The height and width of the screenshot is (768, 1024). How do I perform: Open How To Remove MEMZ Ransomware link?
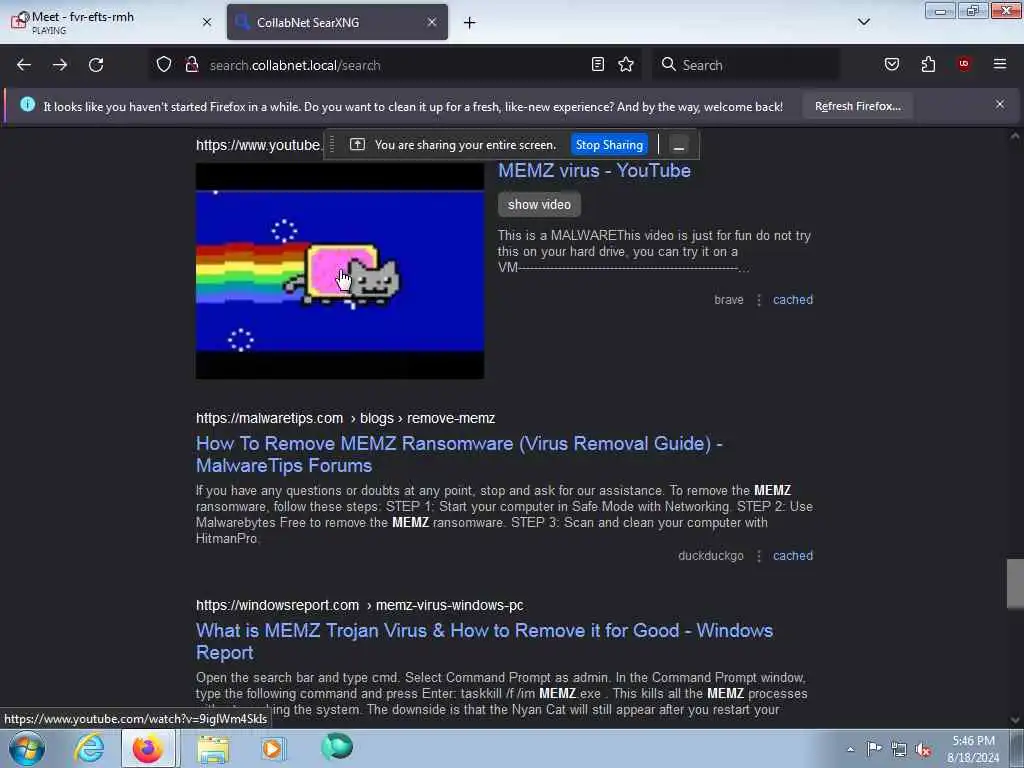point(458,455)
